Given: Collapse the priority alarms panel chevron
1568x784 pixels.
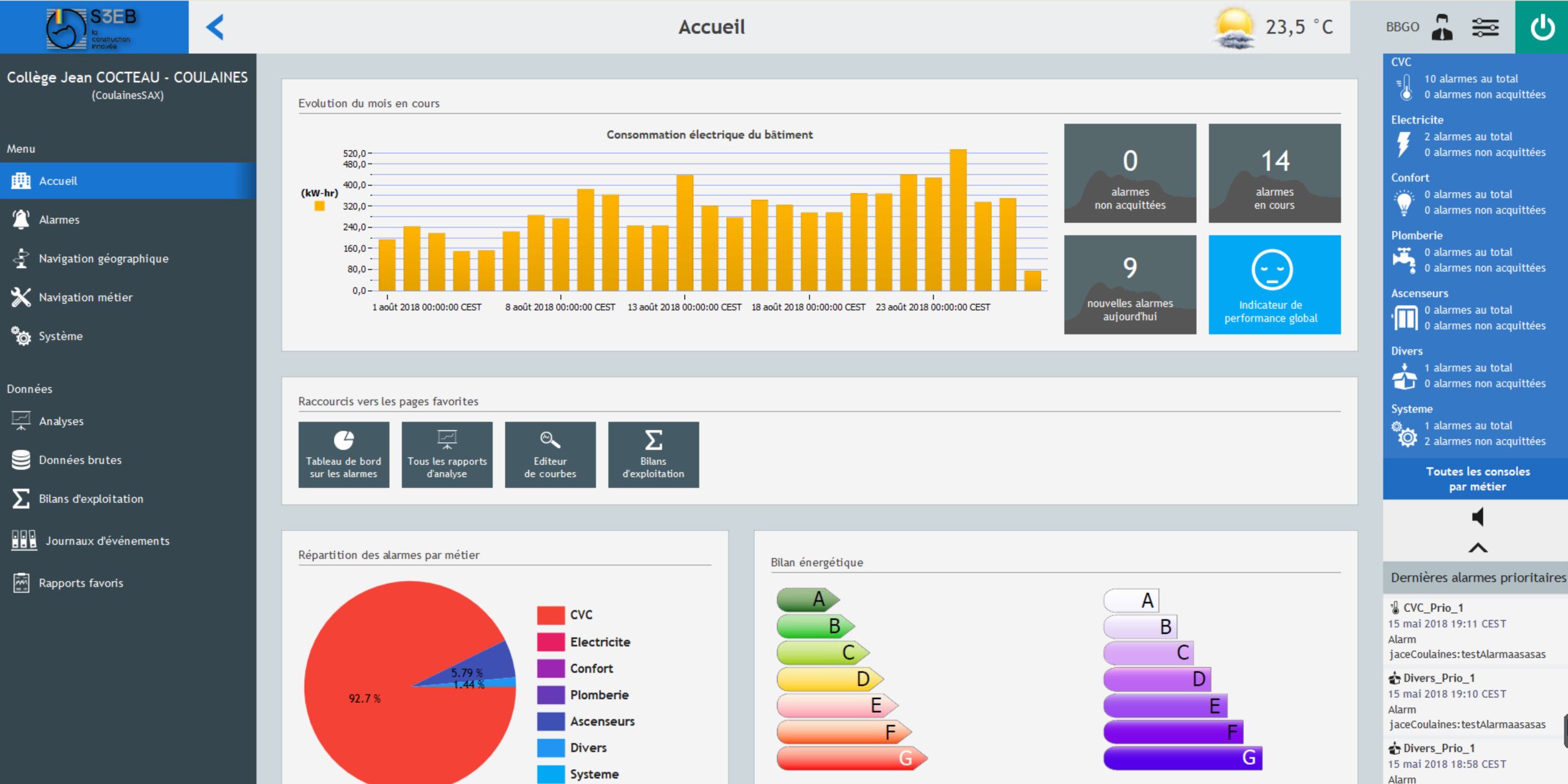Looking at the screenshot, I should 1478,547.
